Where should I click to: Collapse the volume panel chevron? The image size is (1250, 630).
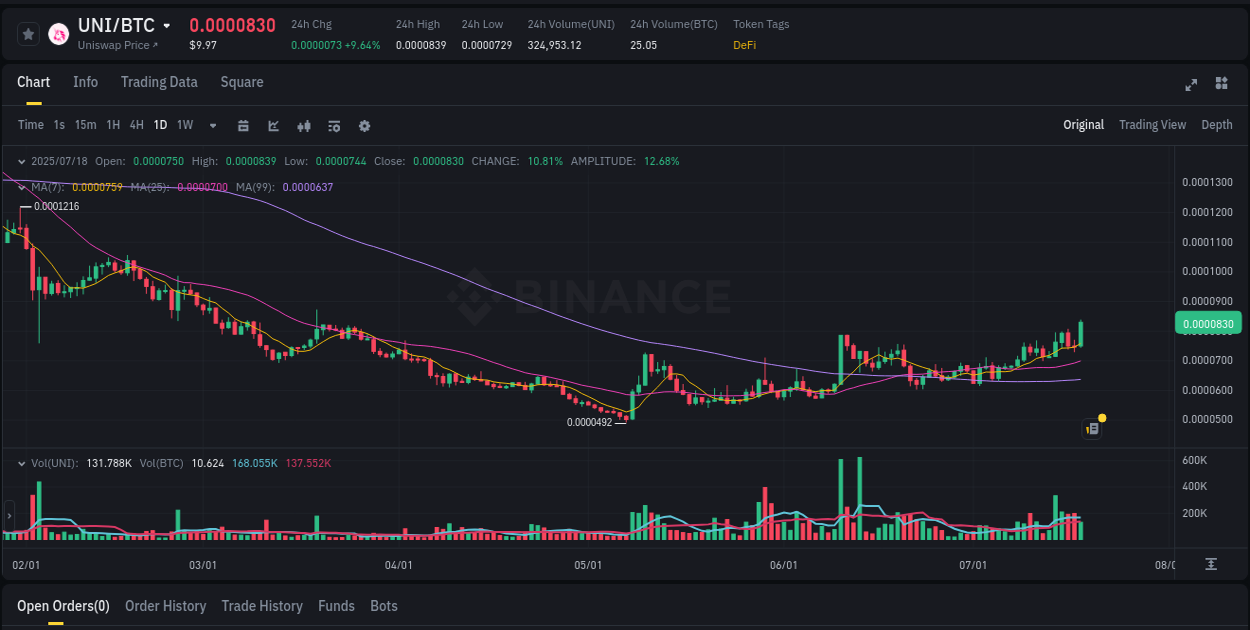tap(21, 463)
